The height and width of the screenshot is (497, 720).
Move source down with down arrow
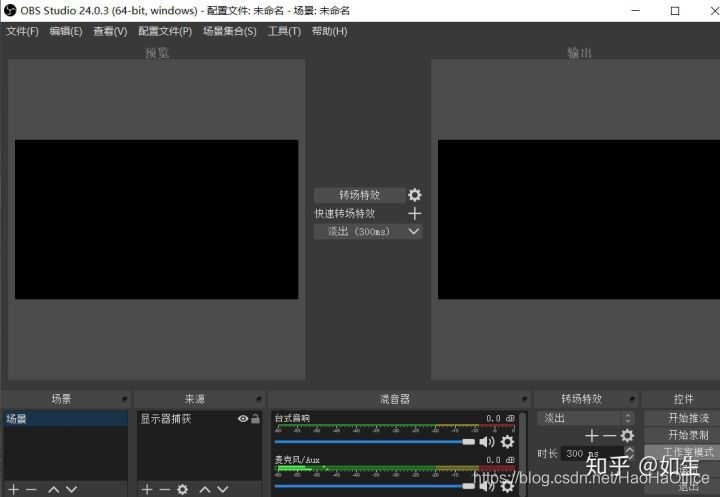point(223,490)
